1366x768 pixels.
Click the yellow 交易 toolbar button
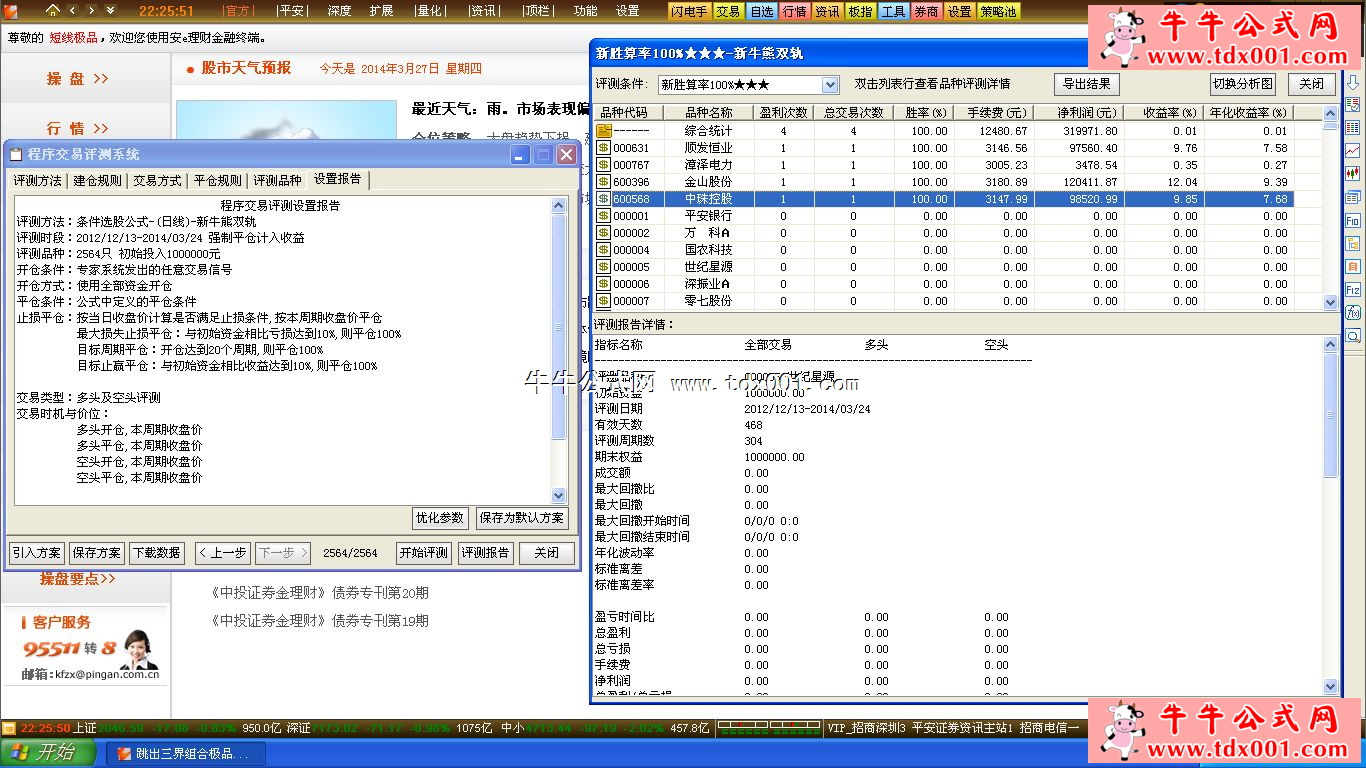[x=728, y=11]
